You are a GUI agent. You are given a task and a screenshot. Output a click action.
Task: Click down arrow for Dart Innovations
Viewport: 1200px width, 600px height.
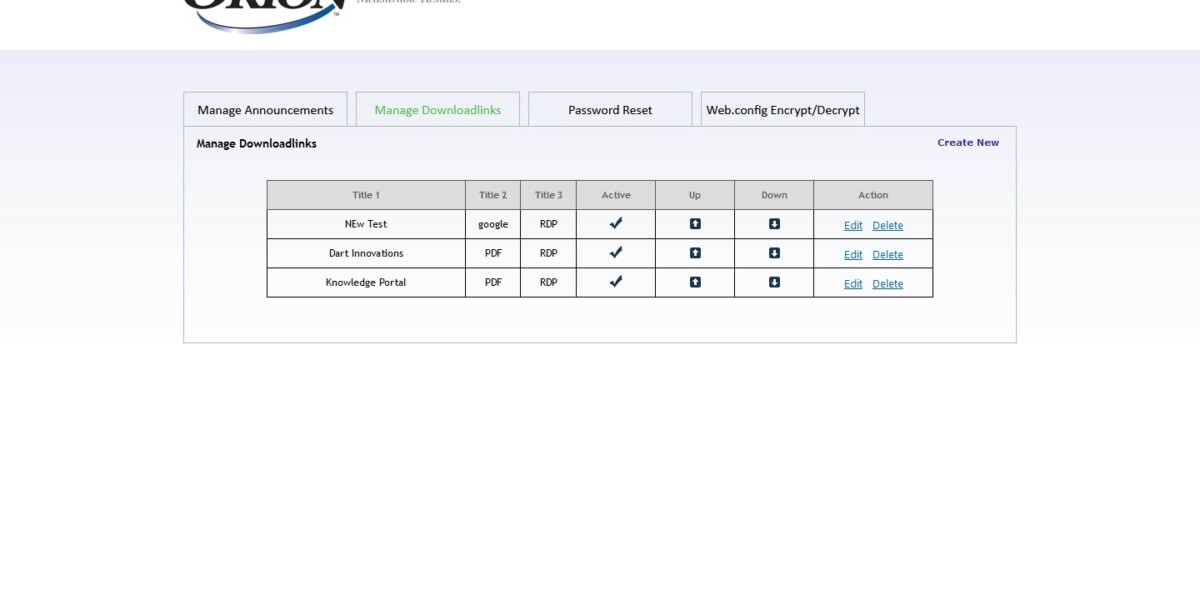[x=774, y=253]
